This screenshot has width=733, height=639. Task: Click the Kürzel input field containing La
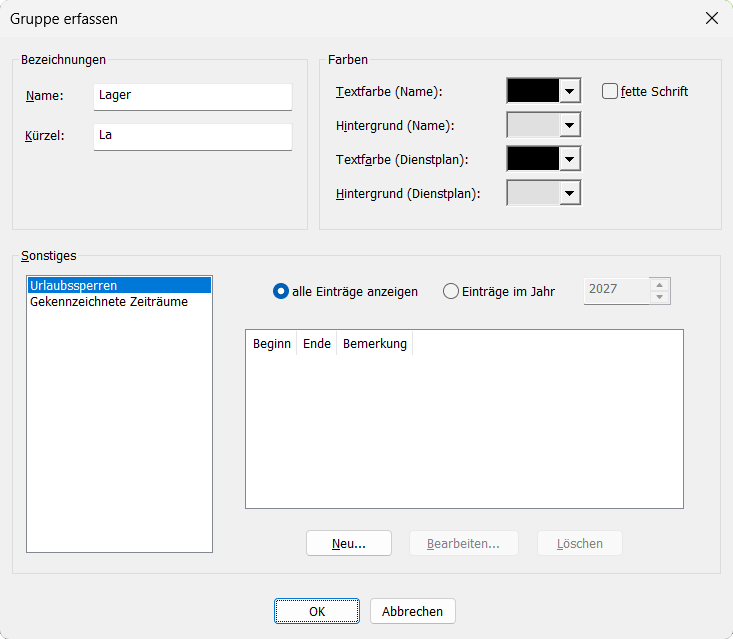(193, 137)
